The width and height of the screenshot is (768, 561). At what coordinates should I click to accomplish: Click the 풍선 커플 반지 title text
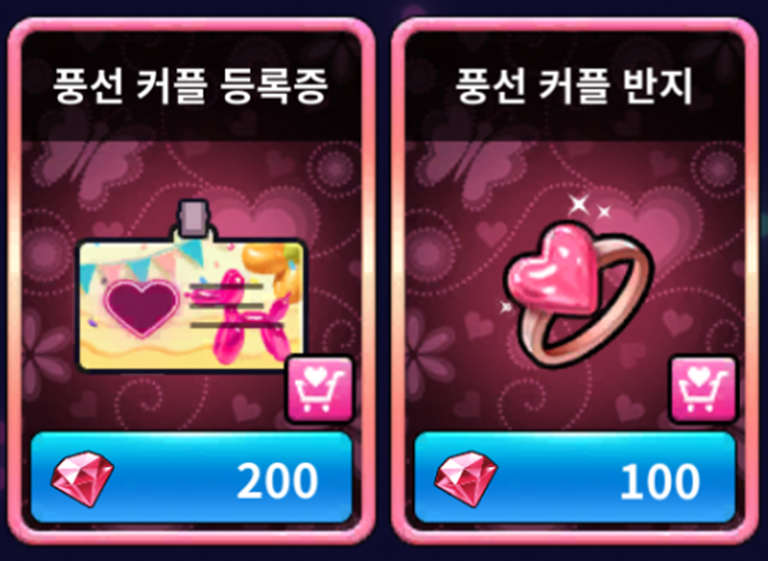coord(574,87)
